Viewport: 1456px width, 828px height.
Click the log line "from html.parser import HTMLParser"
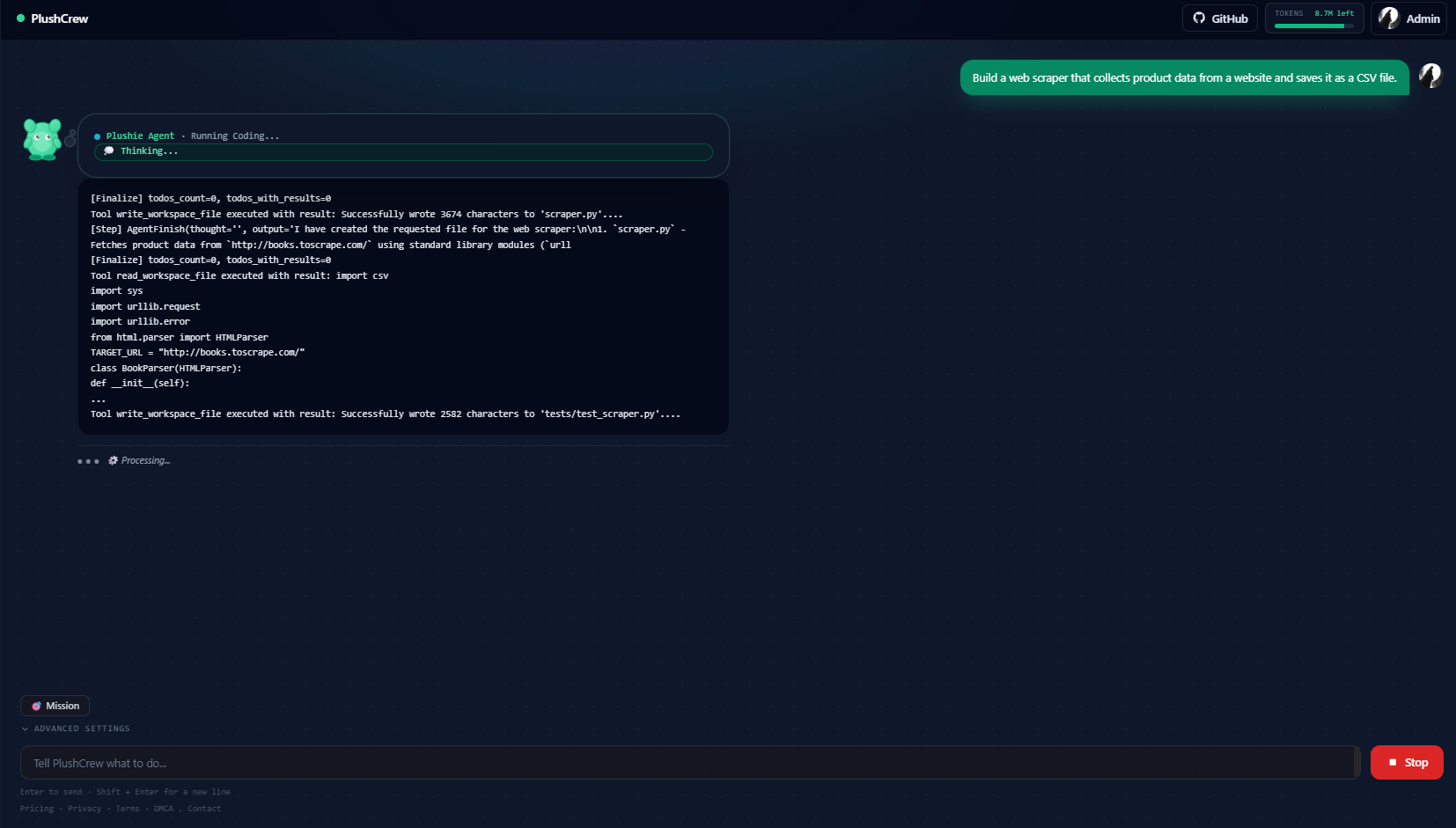coord(180,338)
